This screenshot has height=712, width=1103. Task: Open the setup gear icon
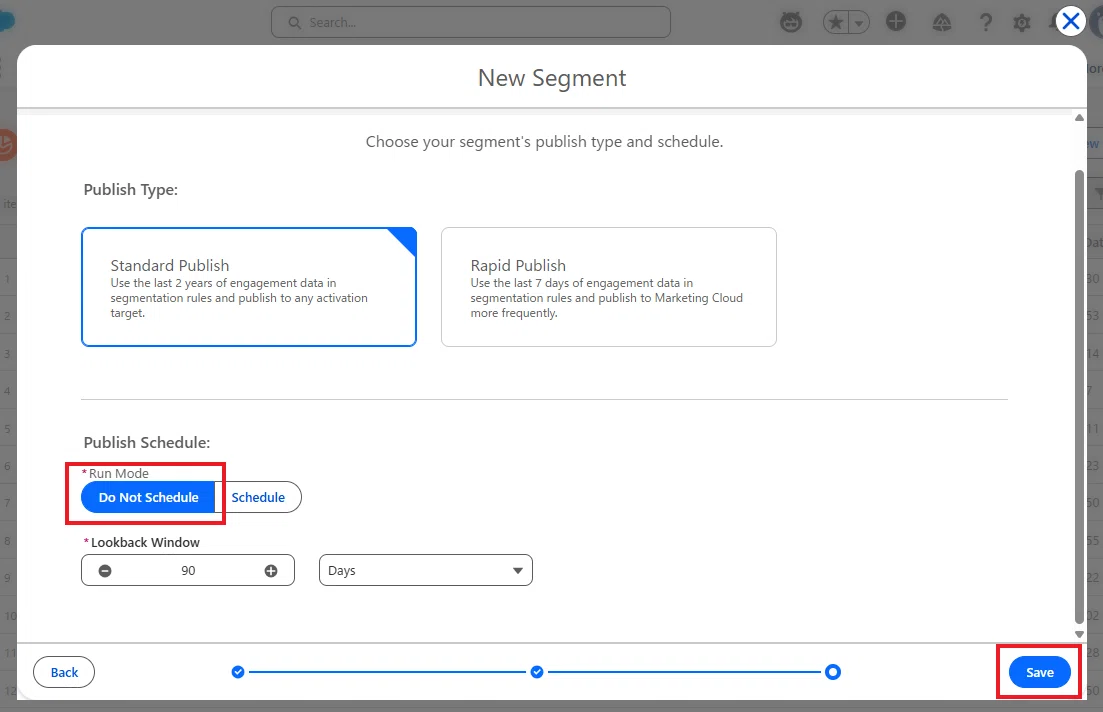pos(1021,23)
